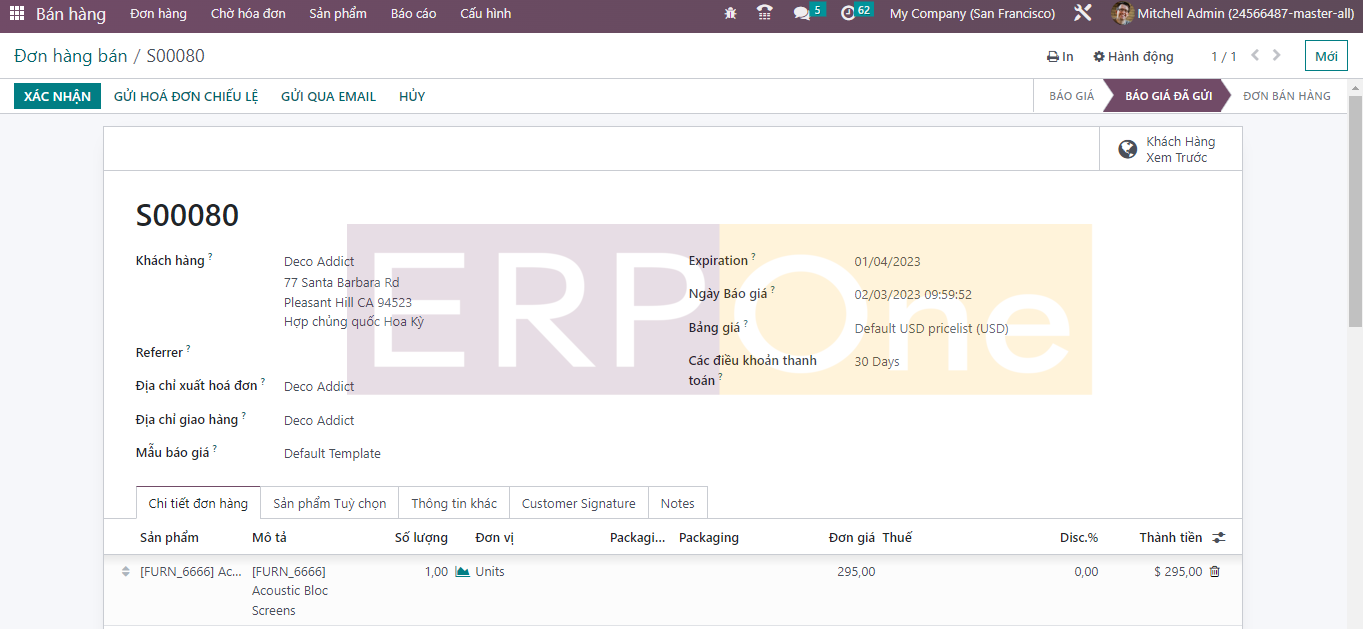This screenshot has width=1363, height=629.
Task: Toggle optional columns settings icon
Action: tap(1219, 538)
